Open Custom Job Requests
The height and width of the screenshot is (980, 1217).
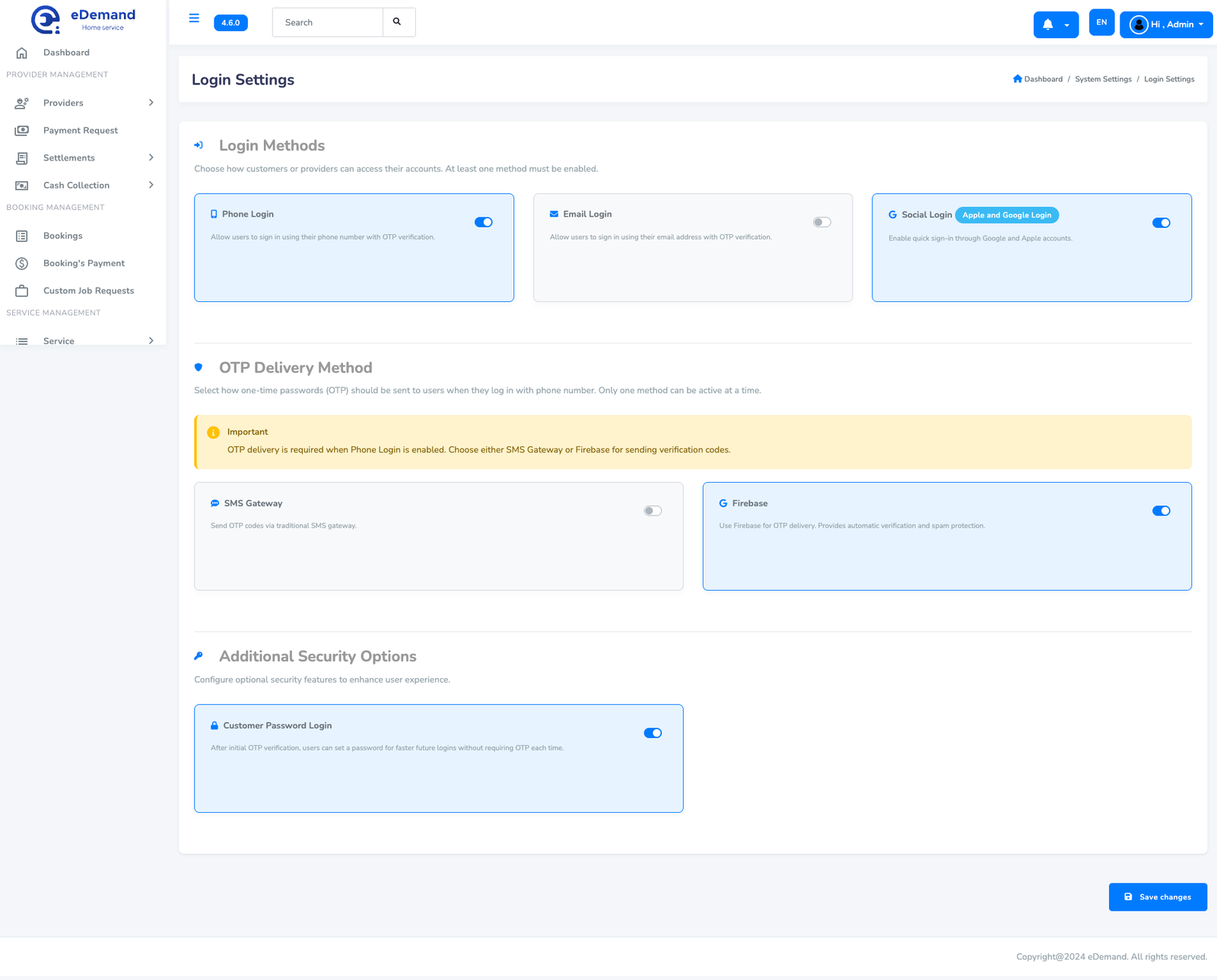click(x=88, y=290)
